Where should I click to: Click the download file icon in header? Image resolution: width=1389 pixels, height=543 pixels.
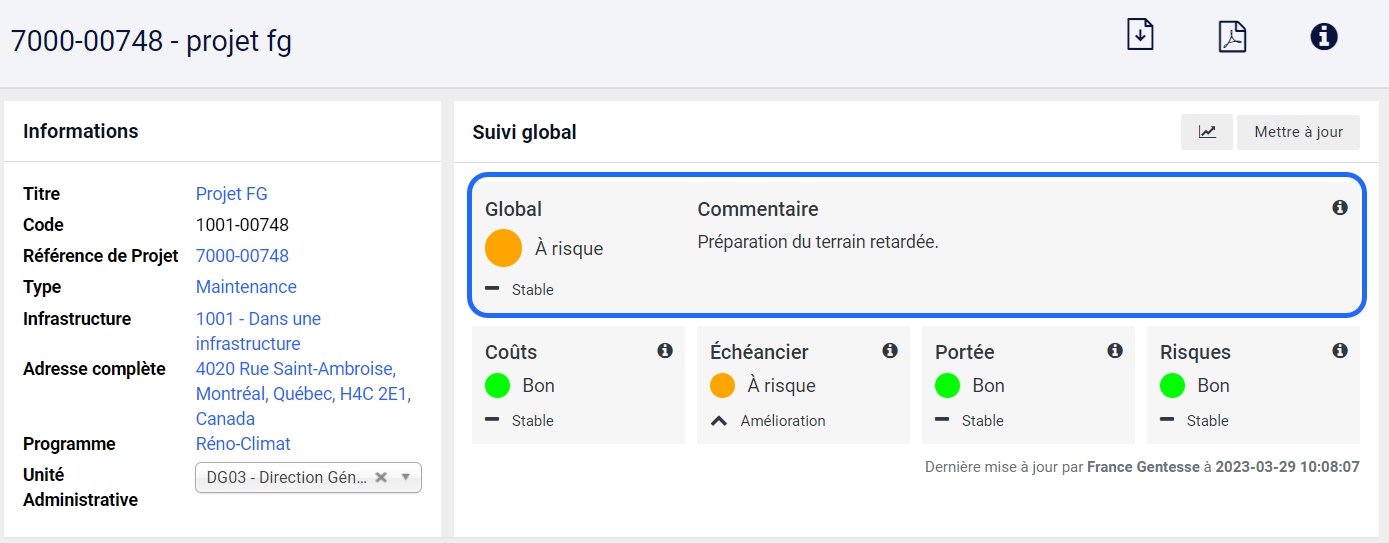click(1140, 35)
